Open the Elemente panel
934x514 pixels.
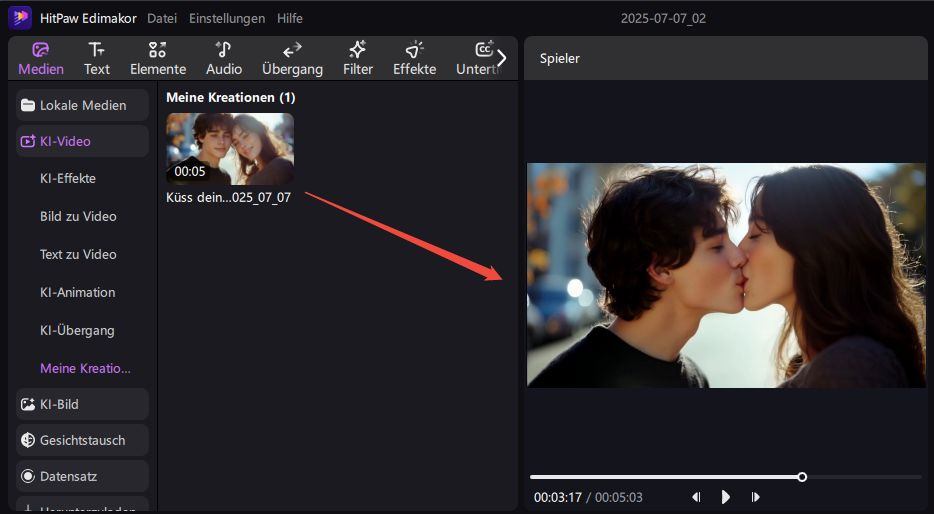pos(158,58)
